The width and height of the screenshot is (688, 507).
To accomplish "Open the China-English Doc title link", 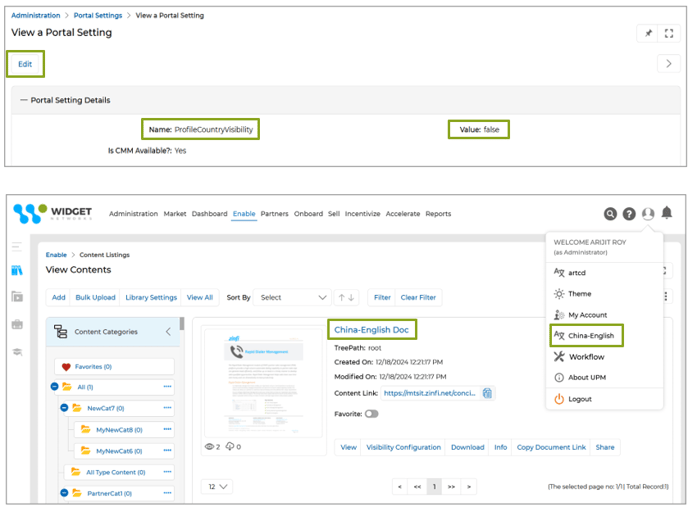I will coord(371,330).
